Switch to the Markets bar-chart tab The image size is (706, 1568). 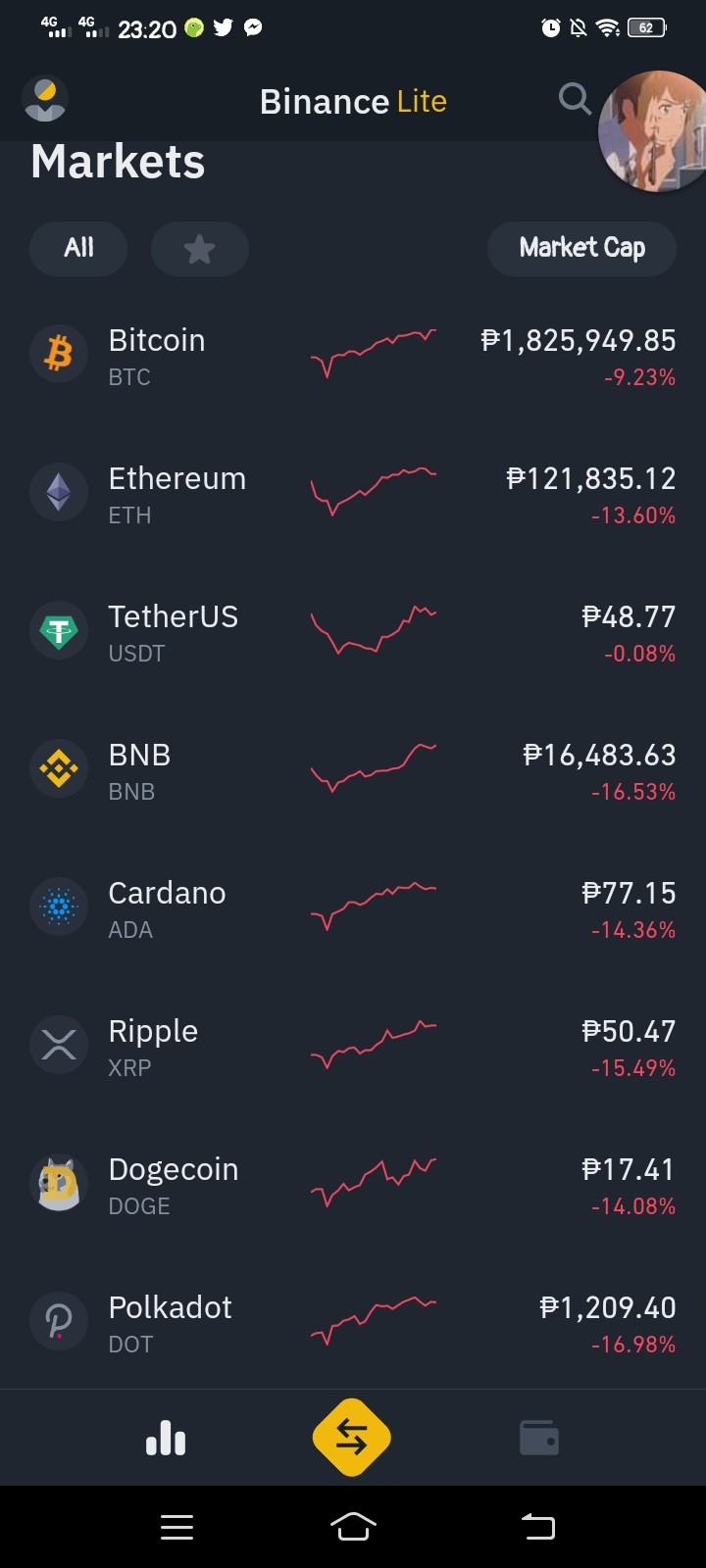pyautogui.click(x=166, y=1438)
